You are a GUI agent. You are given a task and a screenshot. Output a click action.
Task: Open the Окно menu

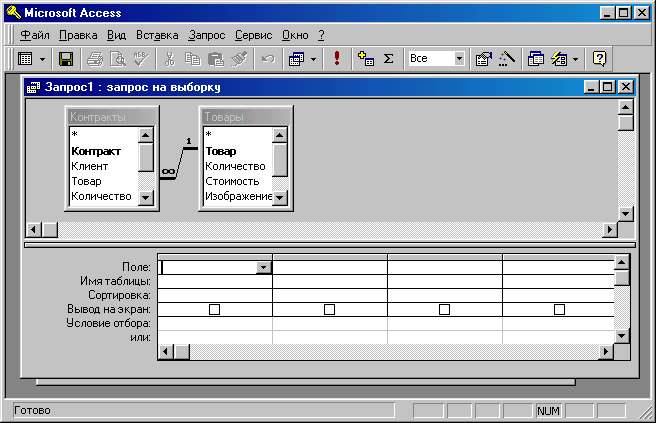pos(295,35)
